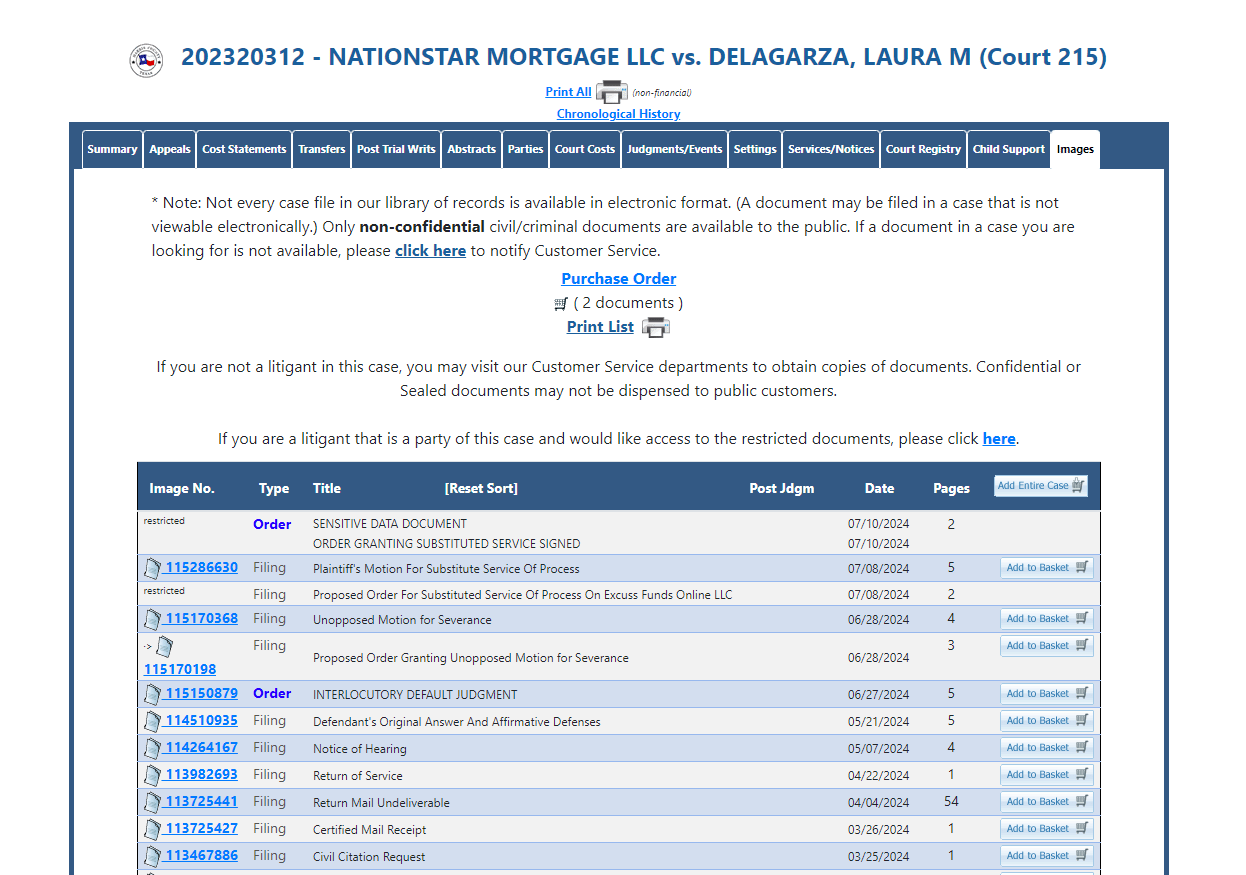Image resolution: width=1246 pixels, height=875 pixels.
Task: Add Civil Citation Request to basket
Action: click(x=1047, y=856)
